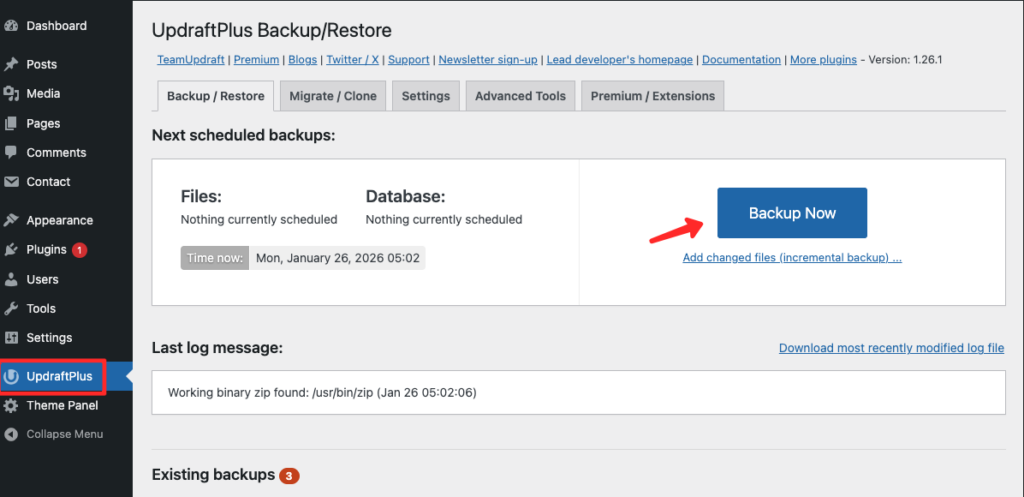Screen dimensions: 1024x497
Task: Click the Dashboard icon in sidebar
Action: (12, 26)
